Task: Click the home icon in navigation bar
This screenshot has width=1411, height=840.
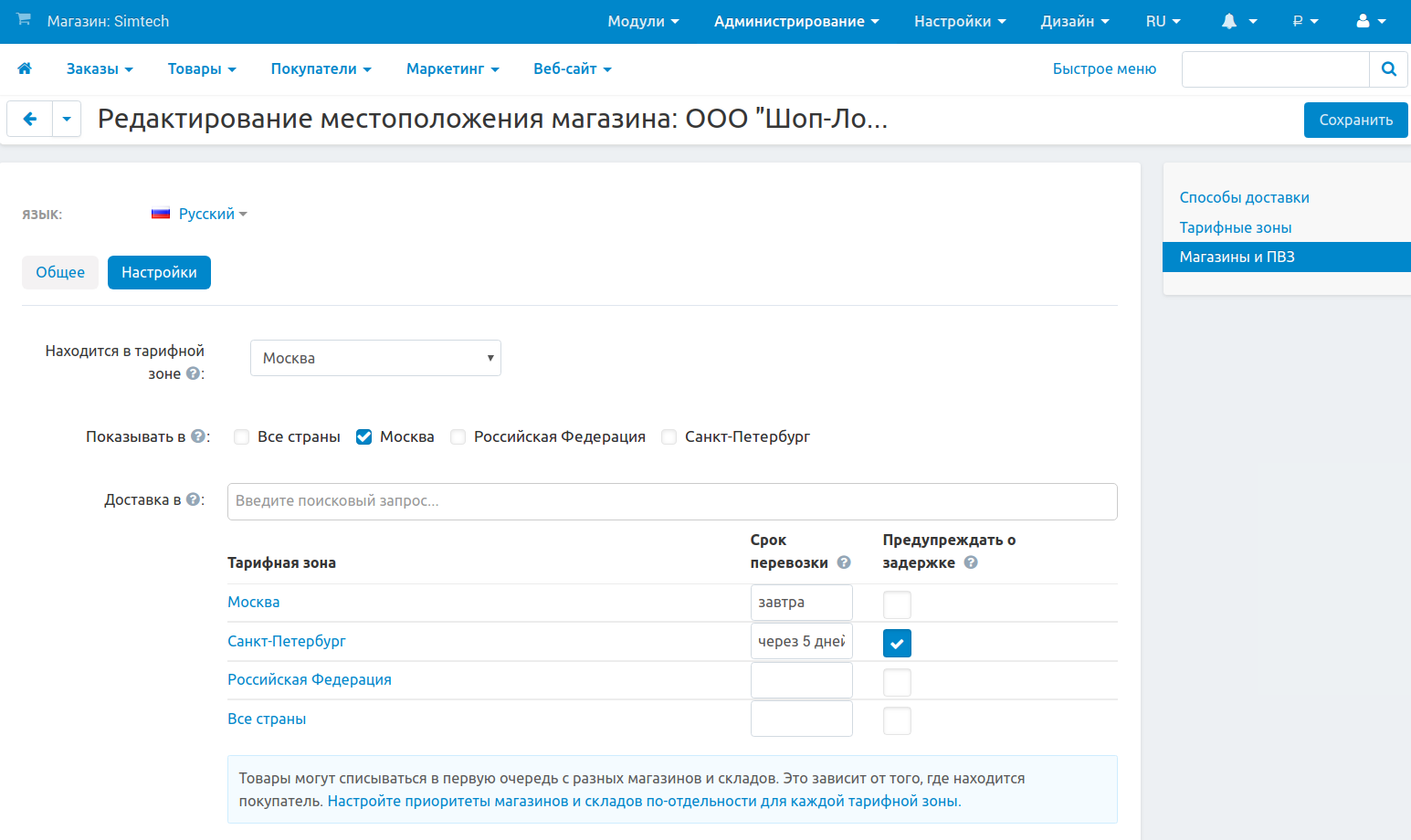Action: click(25, 68)
